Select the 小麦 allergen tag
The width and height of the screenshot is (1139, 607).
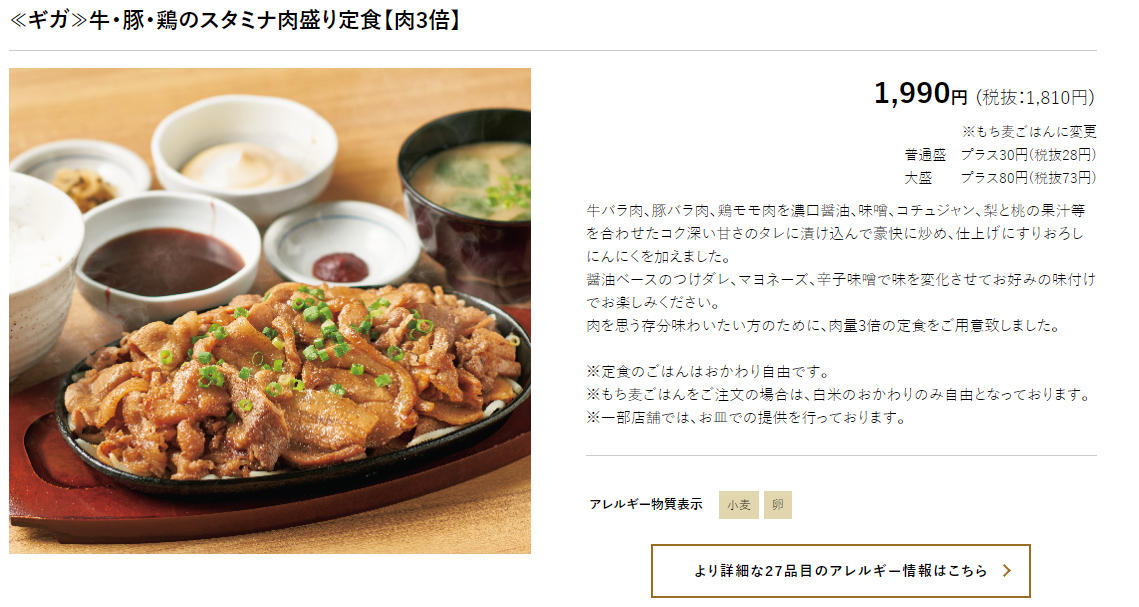pos(739,505)
